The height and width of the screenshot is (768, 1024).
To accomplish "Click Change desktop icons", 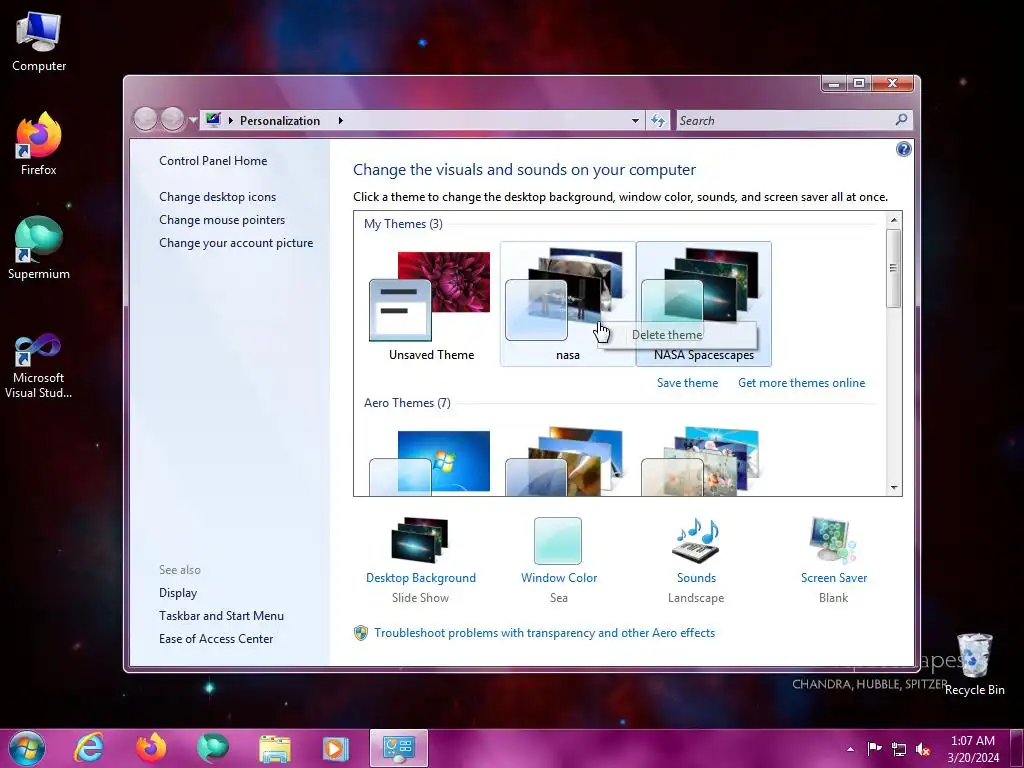I will (x=217, y=197).
